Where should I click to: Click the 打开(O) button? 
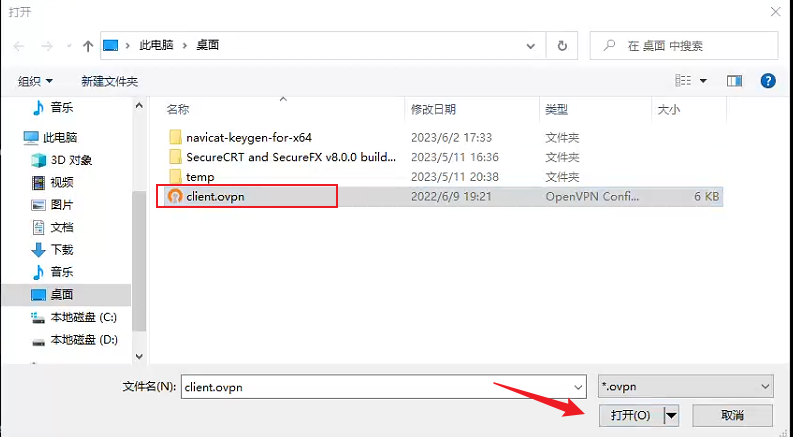point(630,415)
